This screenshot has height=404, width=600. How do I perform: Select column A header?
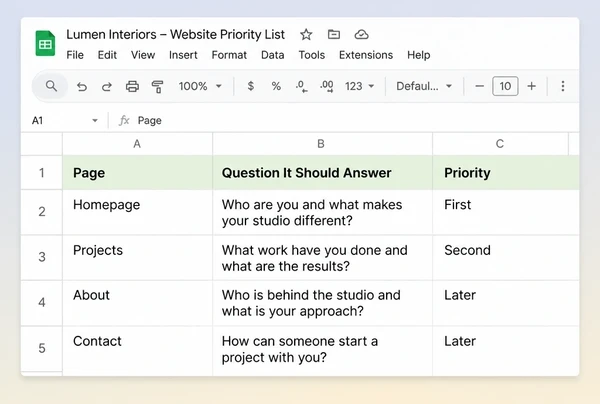(x=137, y=144)
